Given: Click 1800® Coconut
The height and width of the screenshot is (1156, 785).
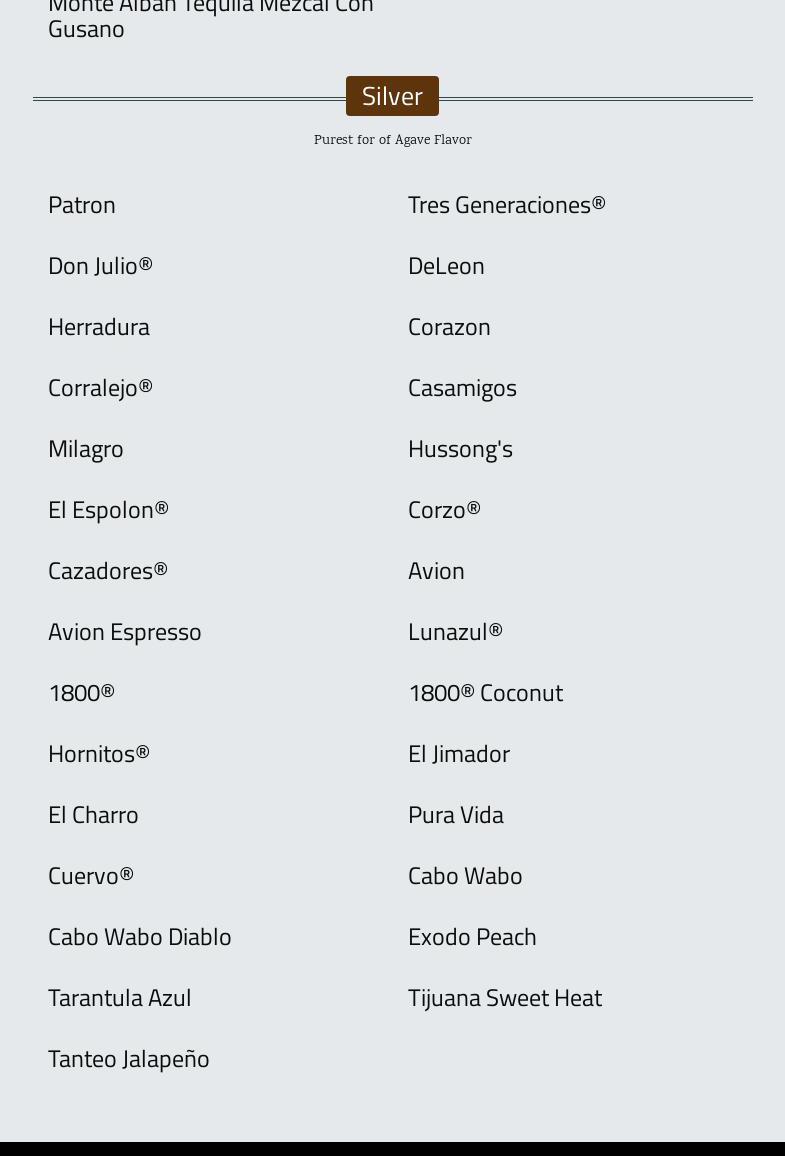Looking at the screenshot, I should coord(485,693).
